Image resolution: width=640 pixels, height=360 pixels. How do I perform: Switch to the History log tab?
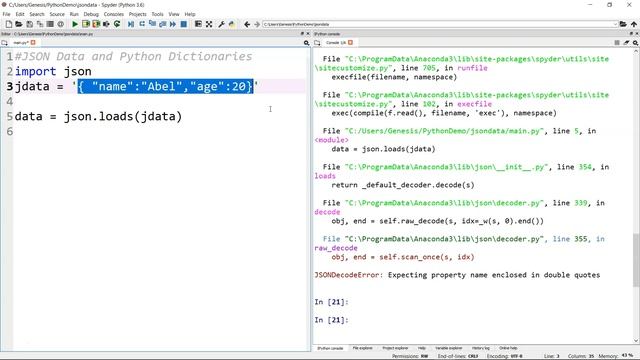coord(480,348)
